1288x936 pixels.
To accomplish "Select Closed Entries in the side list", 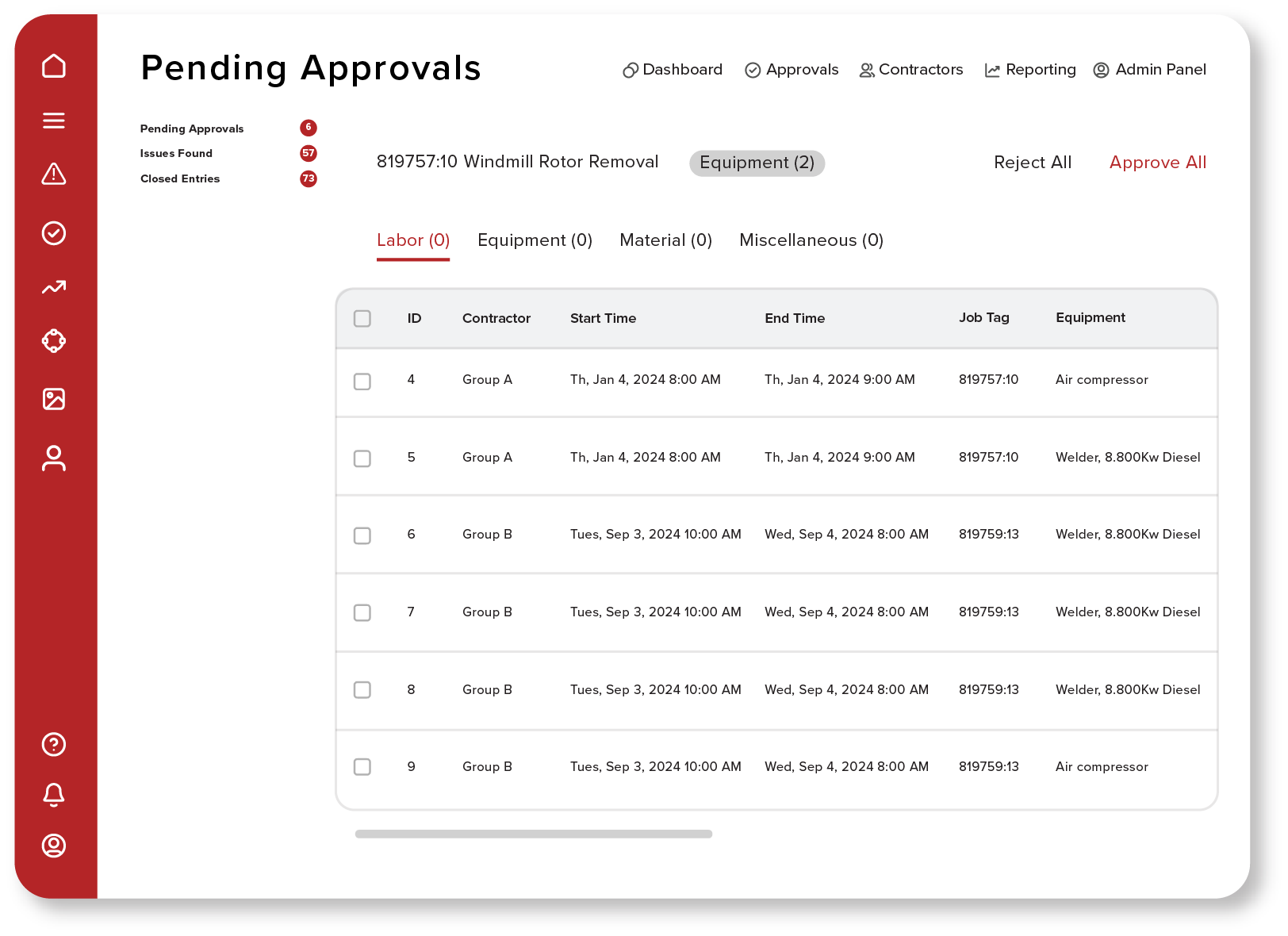I will [180, 179].
